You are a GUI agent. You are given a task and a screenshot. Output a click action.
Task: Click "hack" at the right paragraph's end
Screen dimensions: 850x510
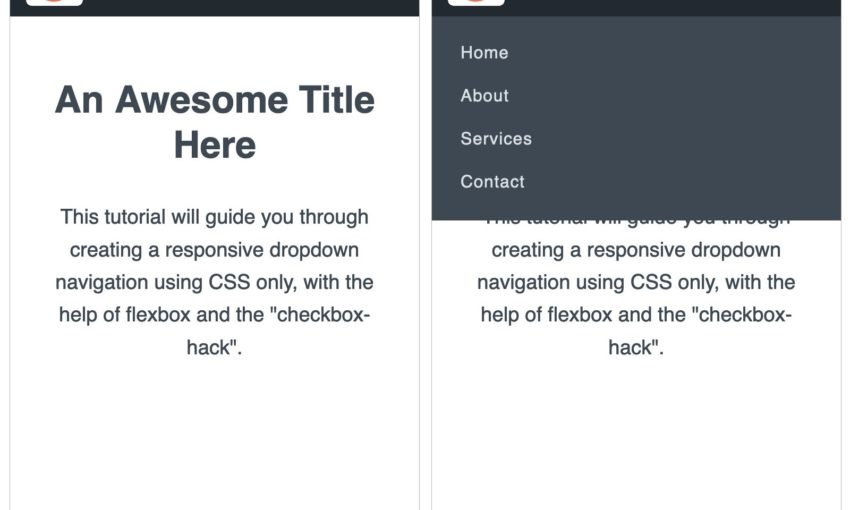[631, 348]
